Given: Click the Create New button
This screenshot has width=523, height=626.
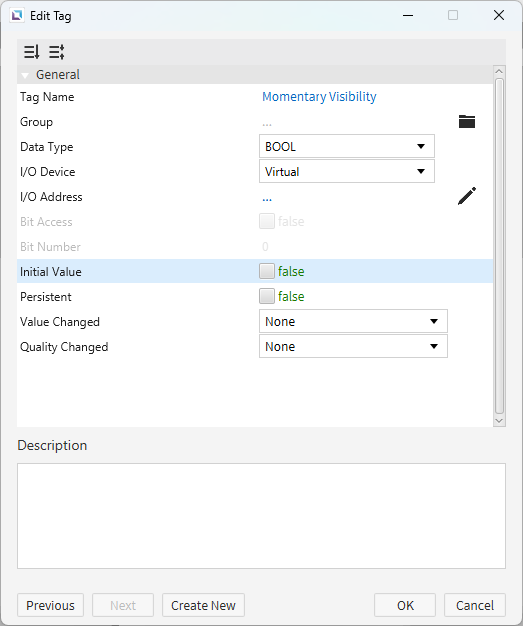Looking at the screenshot, I should (203, 605).
